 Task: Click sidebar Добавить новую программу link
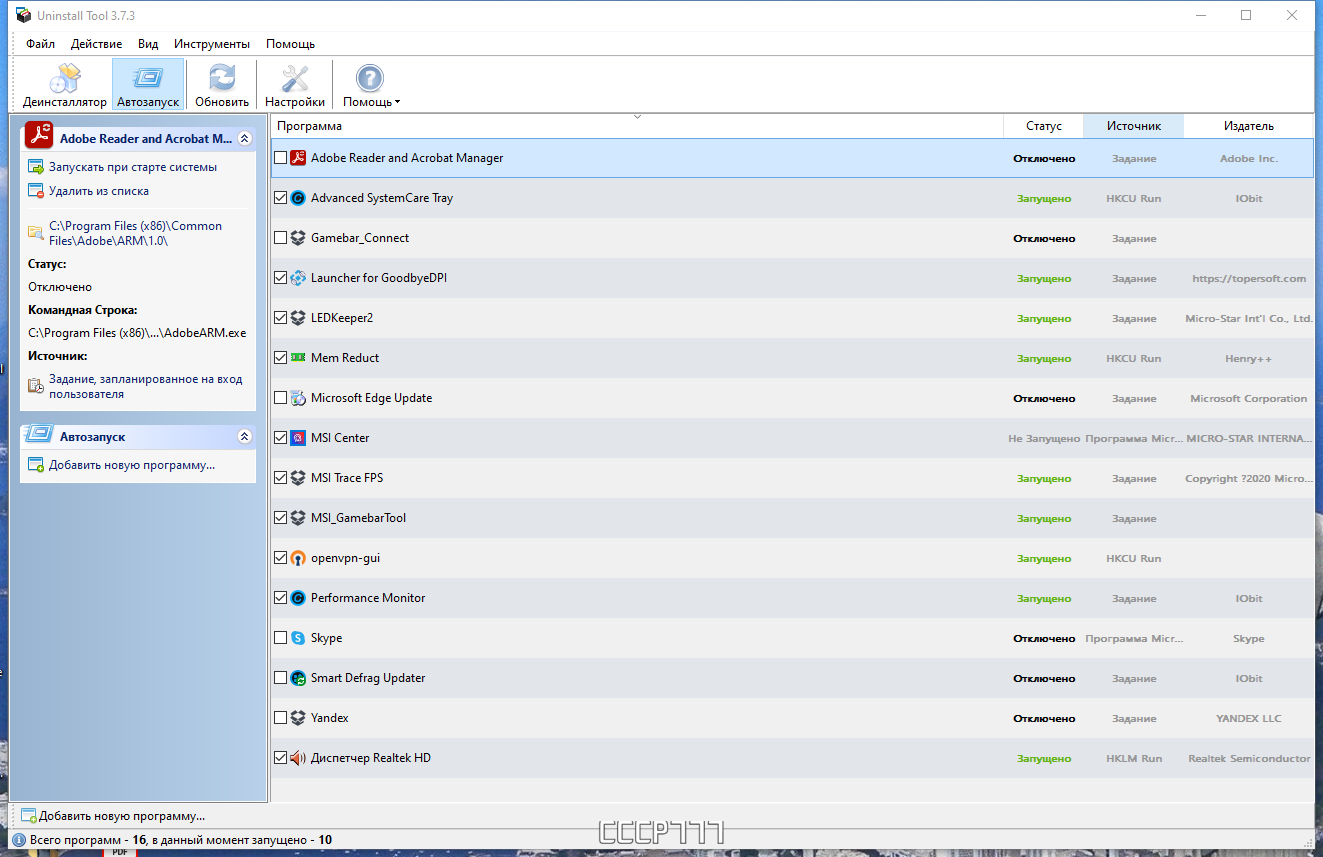click(x=131, y=465)
